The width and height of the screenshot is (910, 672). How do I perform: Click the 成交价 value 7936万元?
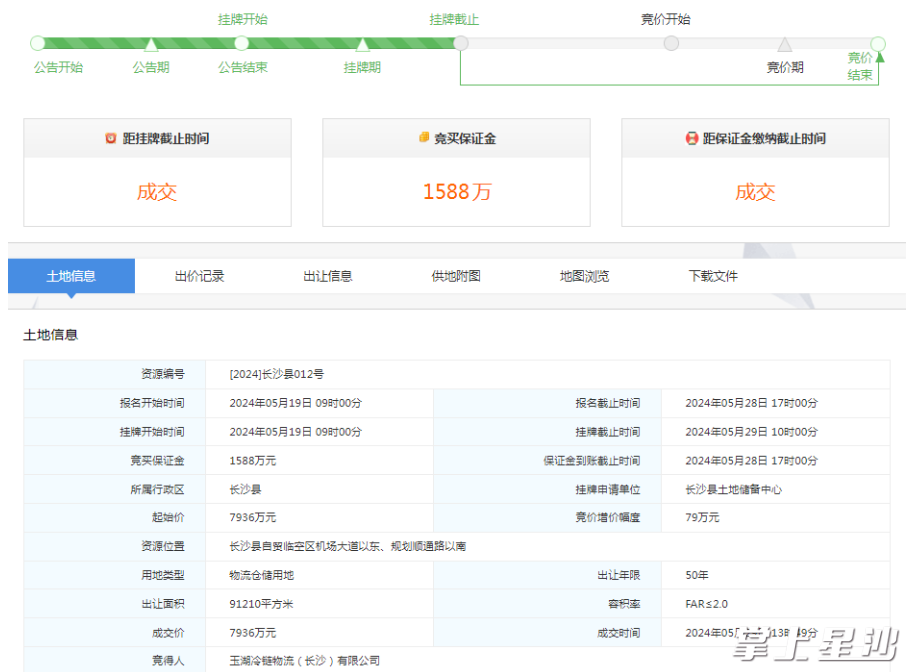click(x=252, y=633)
